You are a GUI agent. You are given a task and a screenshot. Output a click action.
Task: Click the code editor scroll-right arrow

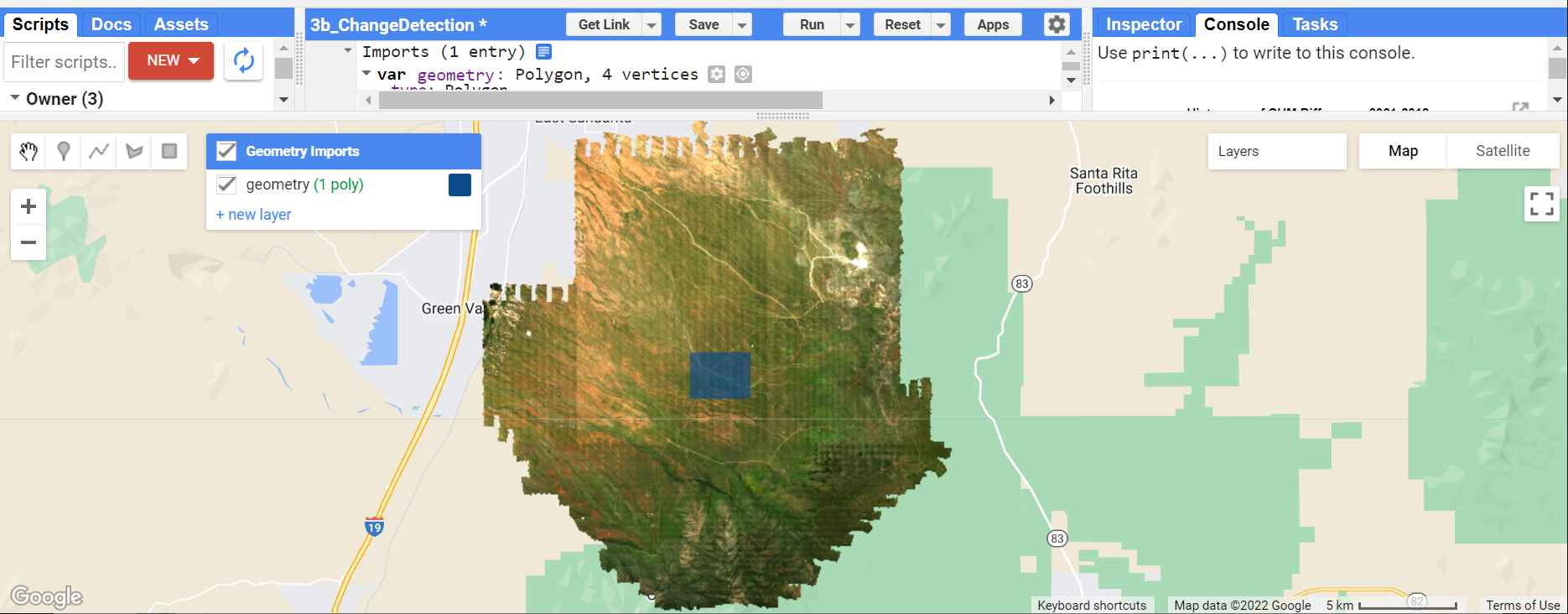(x=1051, y=101)
